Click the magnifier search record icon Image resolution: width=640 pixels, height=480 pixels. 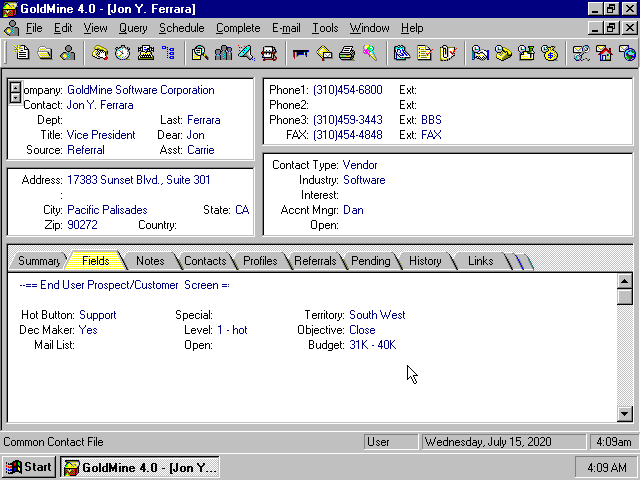tap(200, 53)
